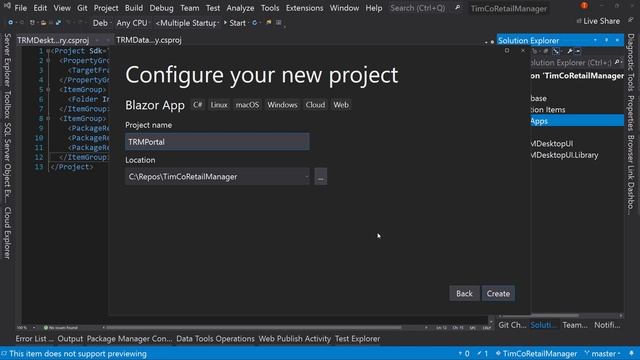Open the Edit menu
640x360 pixels.
pos(40,8)
